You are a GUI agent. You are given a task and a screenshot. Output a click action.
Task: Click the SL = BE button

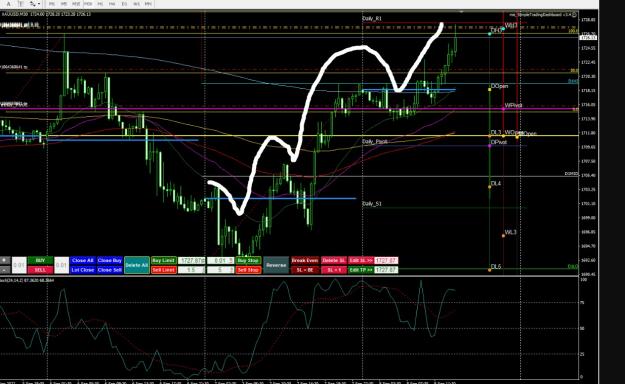tap(305, 270)
